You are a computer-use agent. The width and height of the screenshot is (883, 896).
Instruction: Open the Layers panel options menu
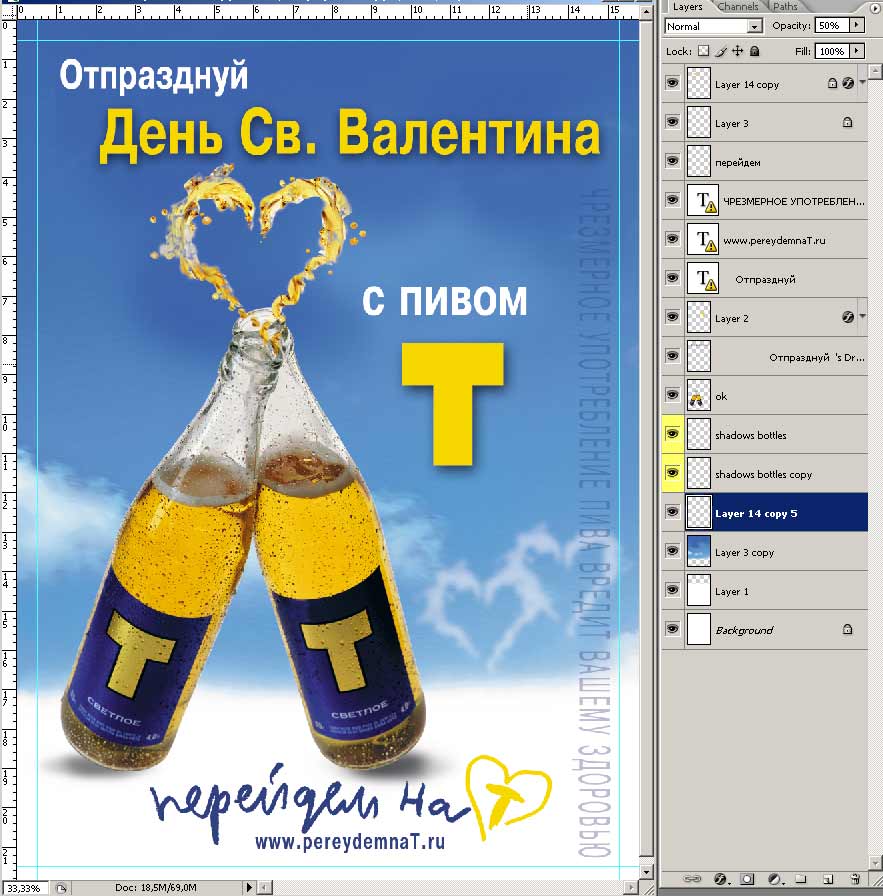875,7
